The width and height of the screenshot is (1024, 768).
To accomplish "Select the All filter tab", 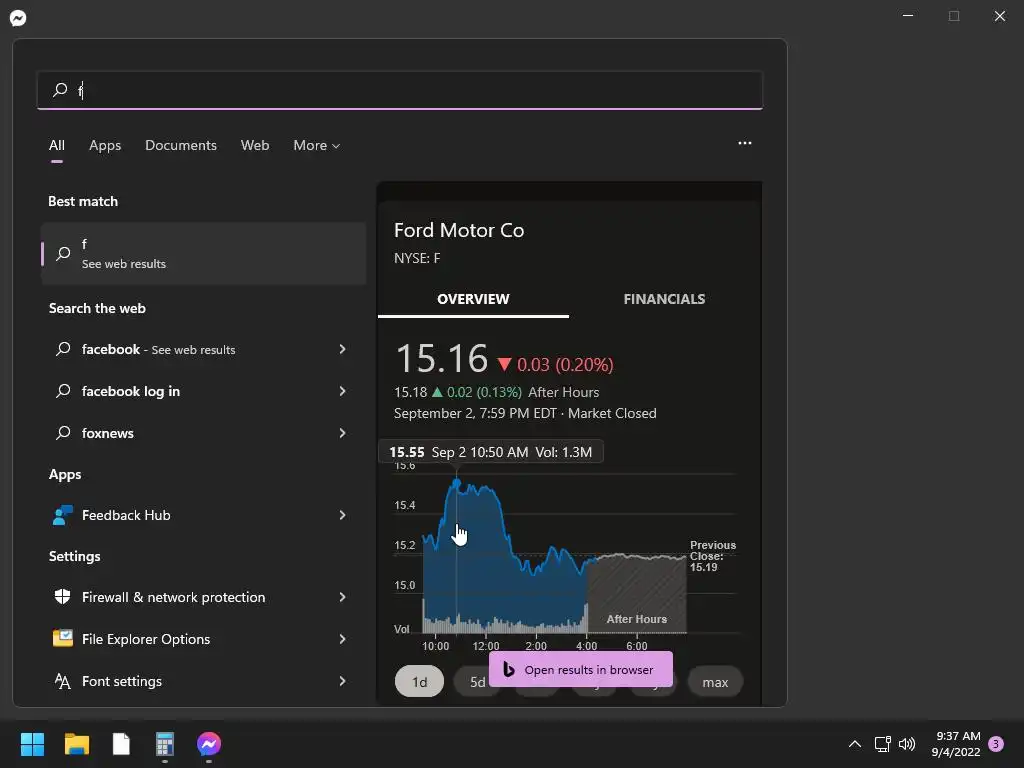I will click(57, 145).
